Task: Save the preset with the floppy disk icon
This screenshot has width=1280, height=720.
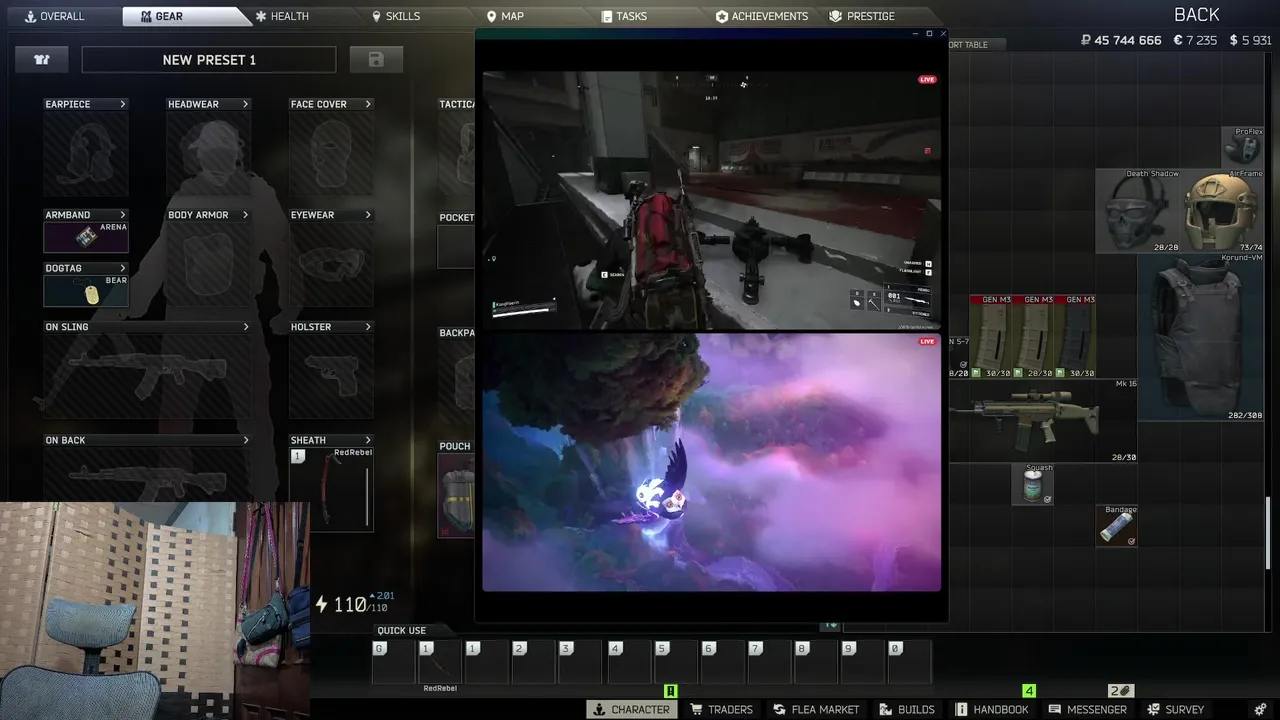Action: click(376, 60)
